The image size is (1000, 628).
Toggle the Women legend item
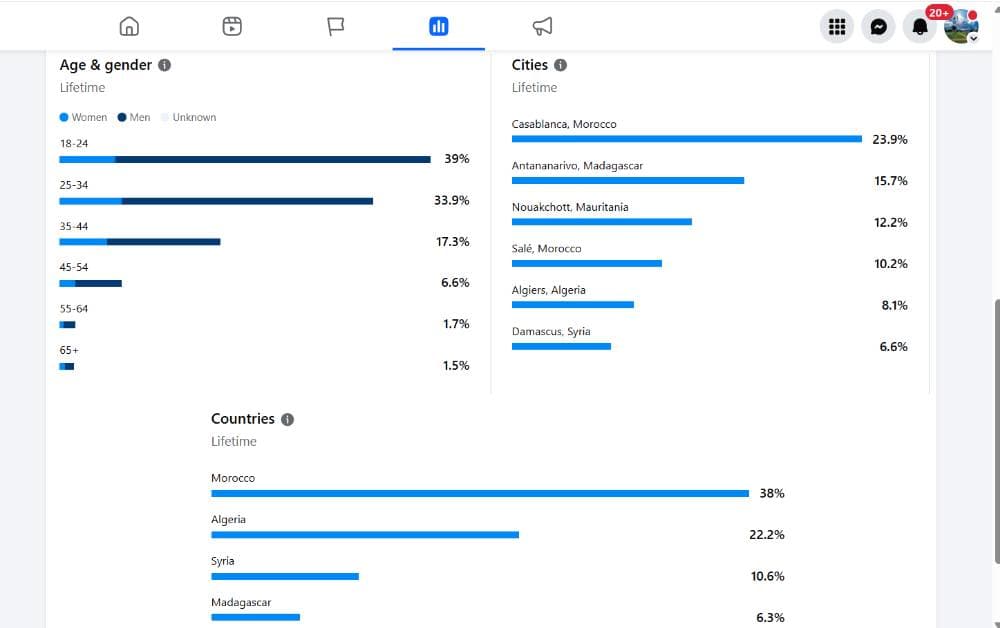(x=83, y=117)
